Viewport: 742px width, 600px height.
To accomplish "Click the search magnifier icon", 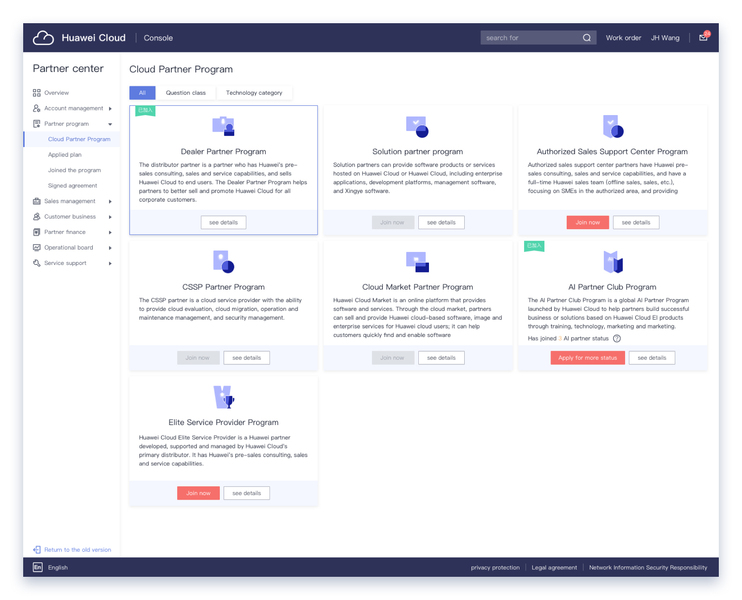I will pos(586,38).
